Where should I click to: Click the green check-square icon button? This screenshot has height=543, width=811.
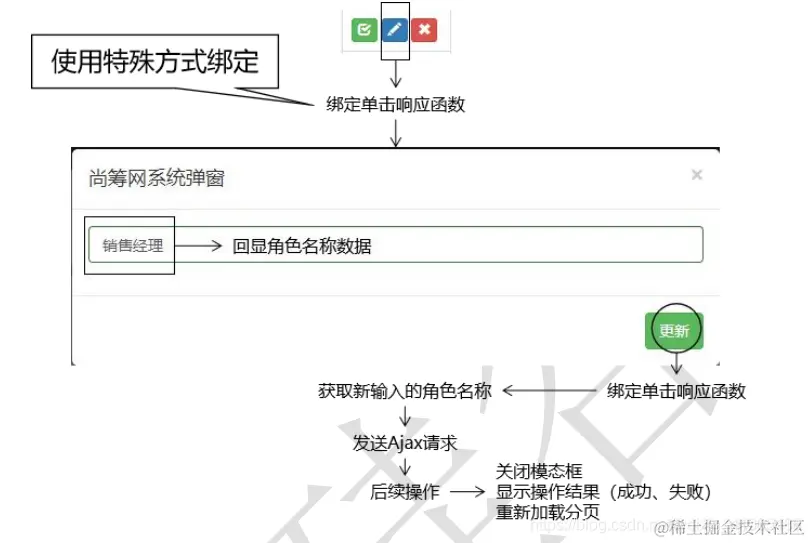[364, 29]
